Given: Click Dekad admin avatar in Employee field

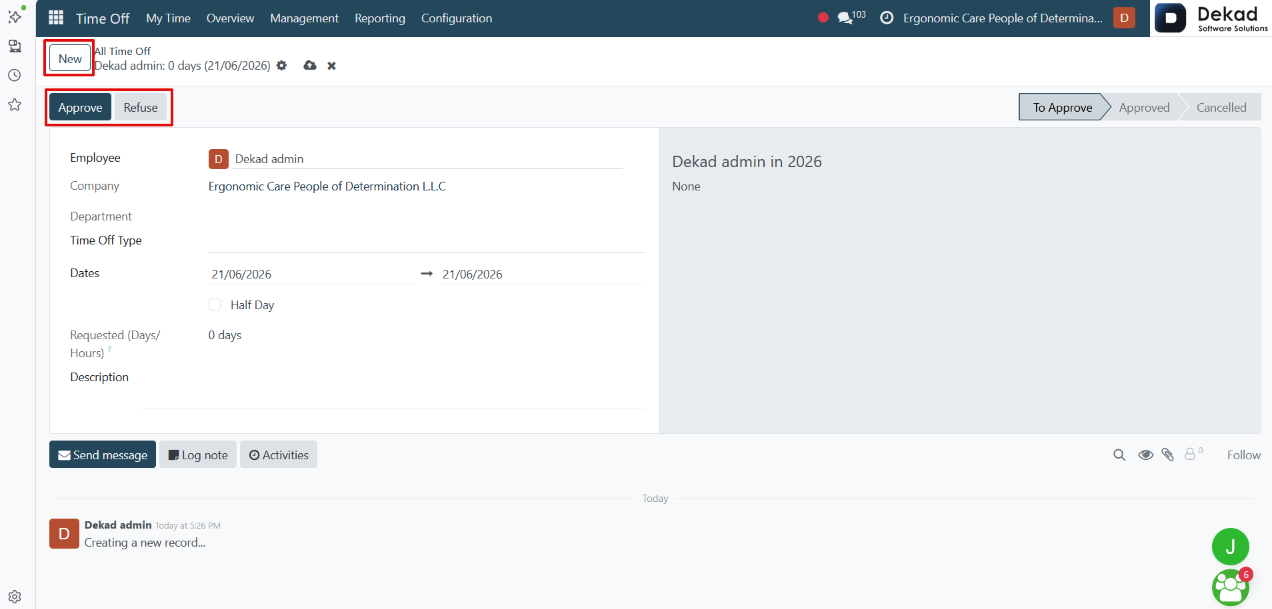Looking at the screenshot, I should pos(218,159).
